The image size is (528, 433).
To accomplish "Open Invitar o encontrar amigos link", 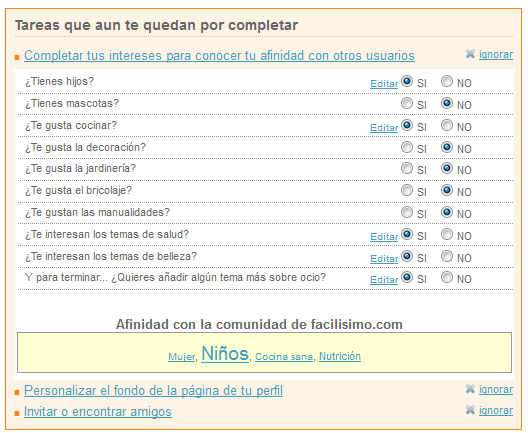I will (98, 411).
